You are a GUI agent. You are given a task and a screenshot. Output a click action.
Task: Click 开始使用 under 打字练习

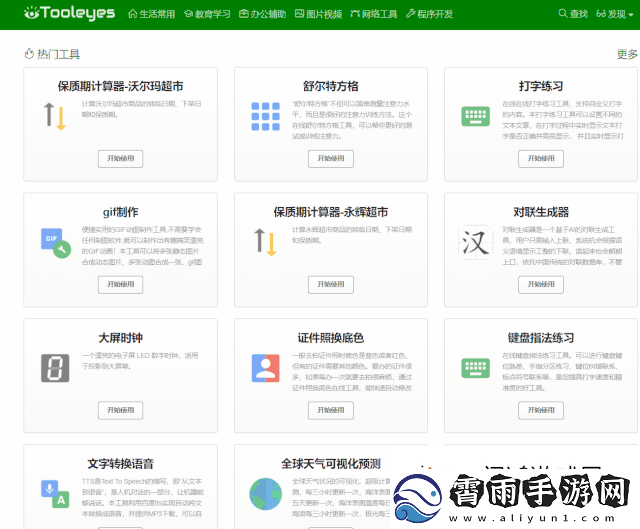(541, 159)
